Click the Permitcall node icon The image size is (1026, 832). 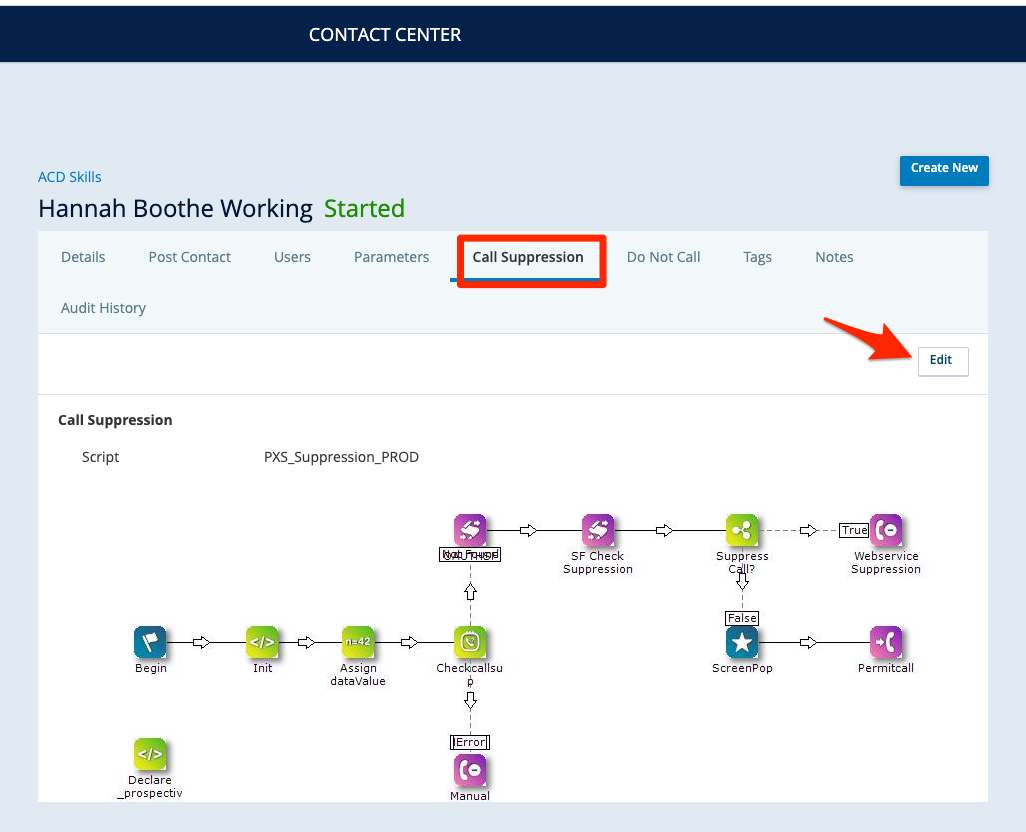pyautogui.click(x=886, y=642)
